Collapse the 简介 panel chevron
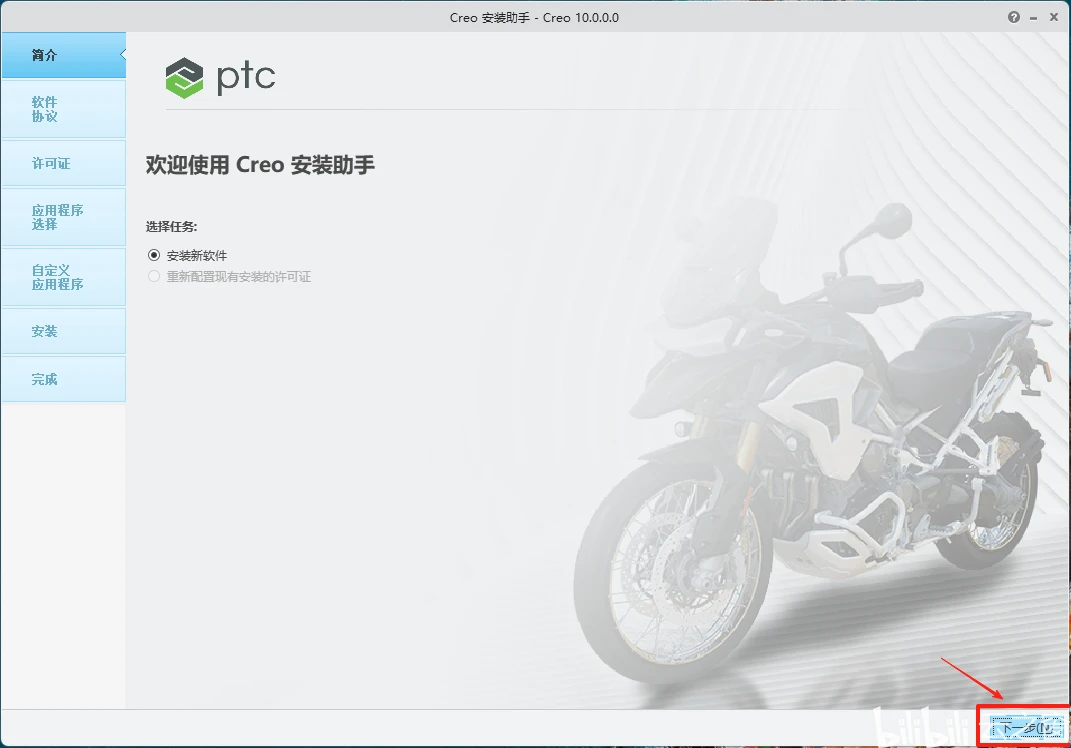Image resolution: width=1071 pixels, height=748 pixels. (124, 55)
